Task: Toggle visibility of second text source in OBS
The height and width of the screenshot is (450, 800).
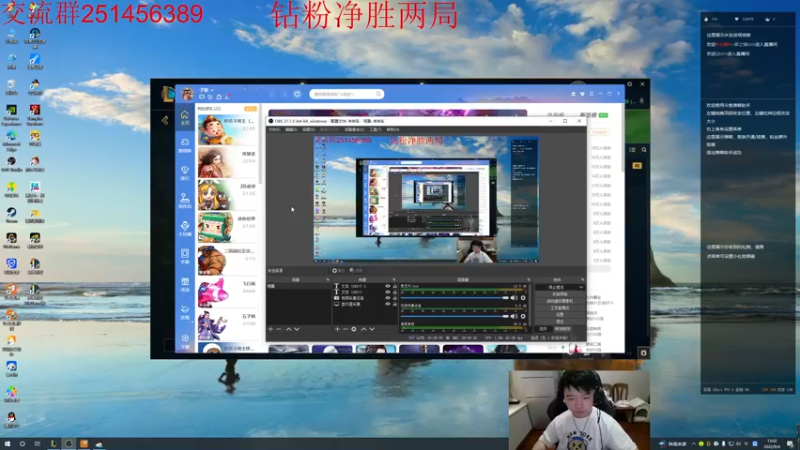Action: click(x=388, y=292)
